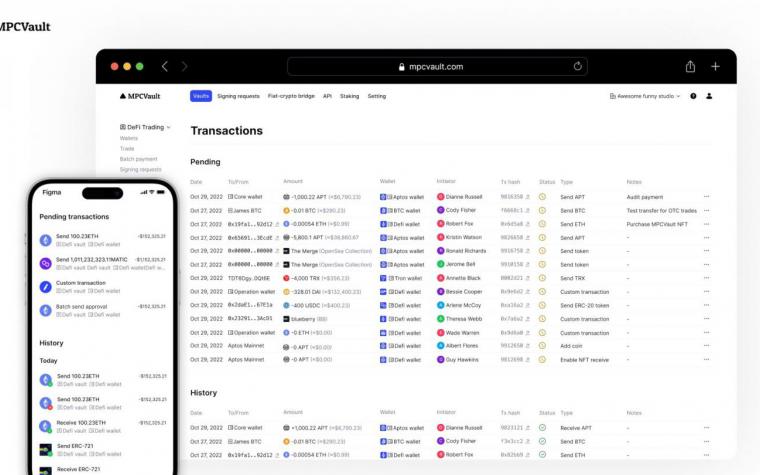Open Wallets in the sidebar

click(129, 138)
